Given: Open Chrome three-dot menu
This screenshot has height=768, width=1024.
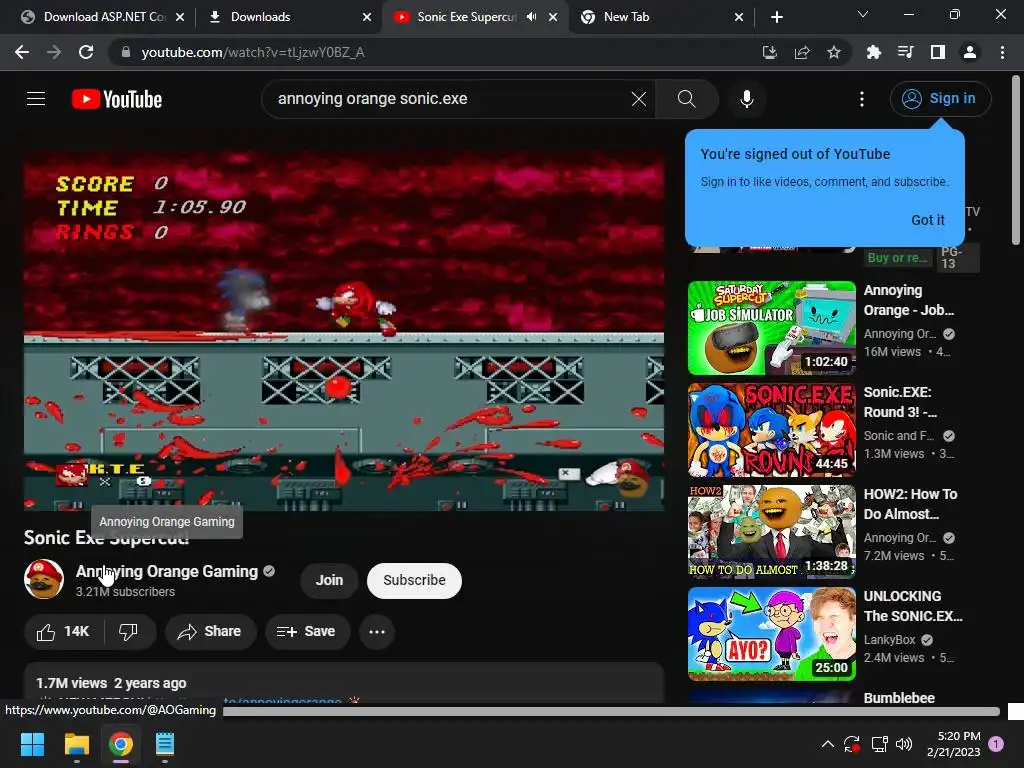Looking at the screenshot, I should coord(1002,52).
